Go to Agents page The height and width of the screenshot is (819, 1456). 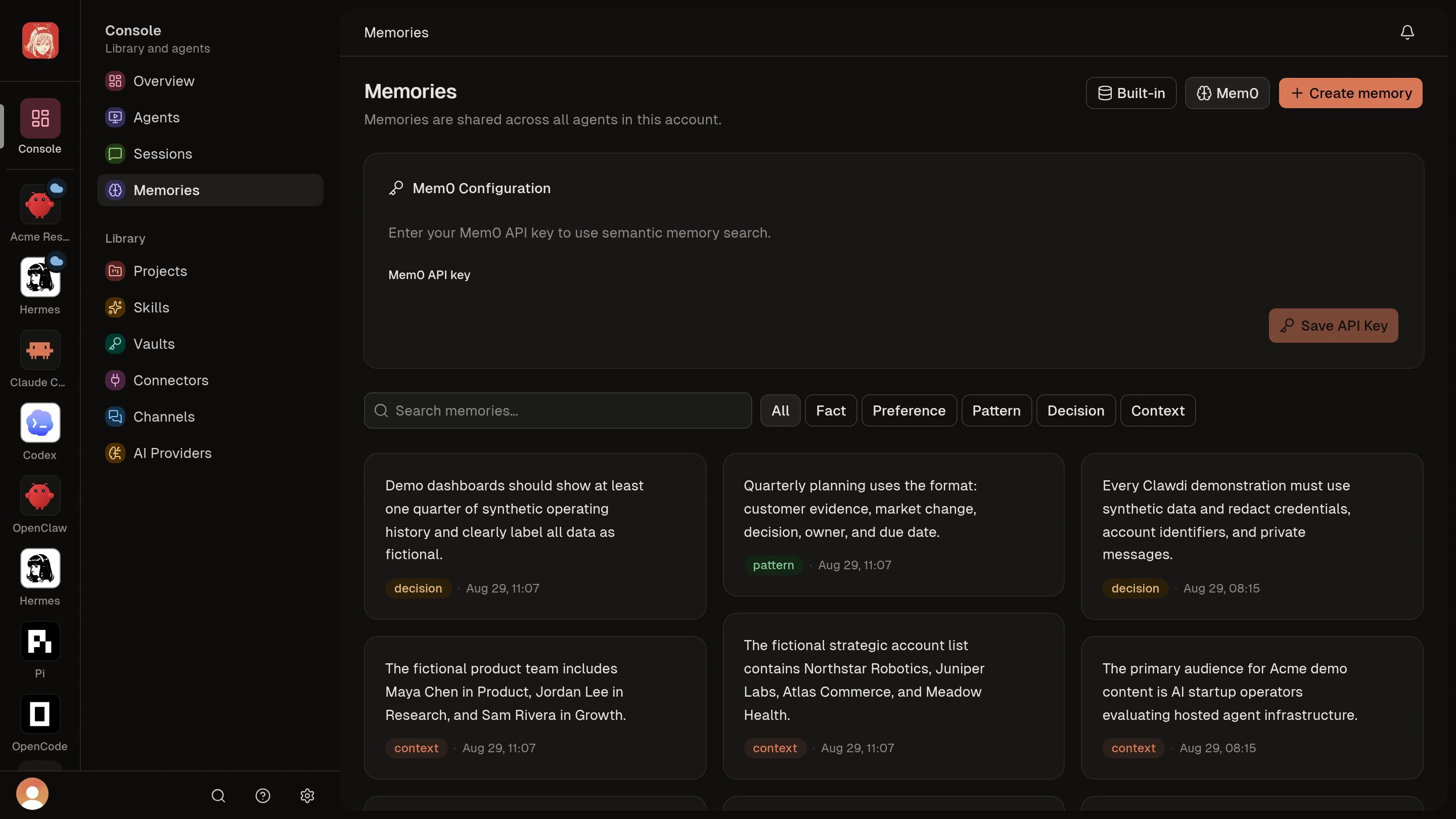[210, 118]
